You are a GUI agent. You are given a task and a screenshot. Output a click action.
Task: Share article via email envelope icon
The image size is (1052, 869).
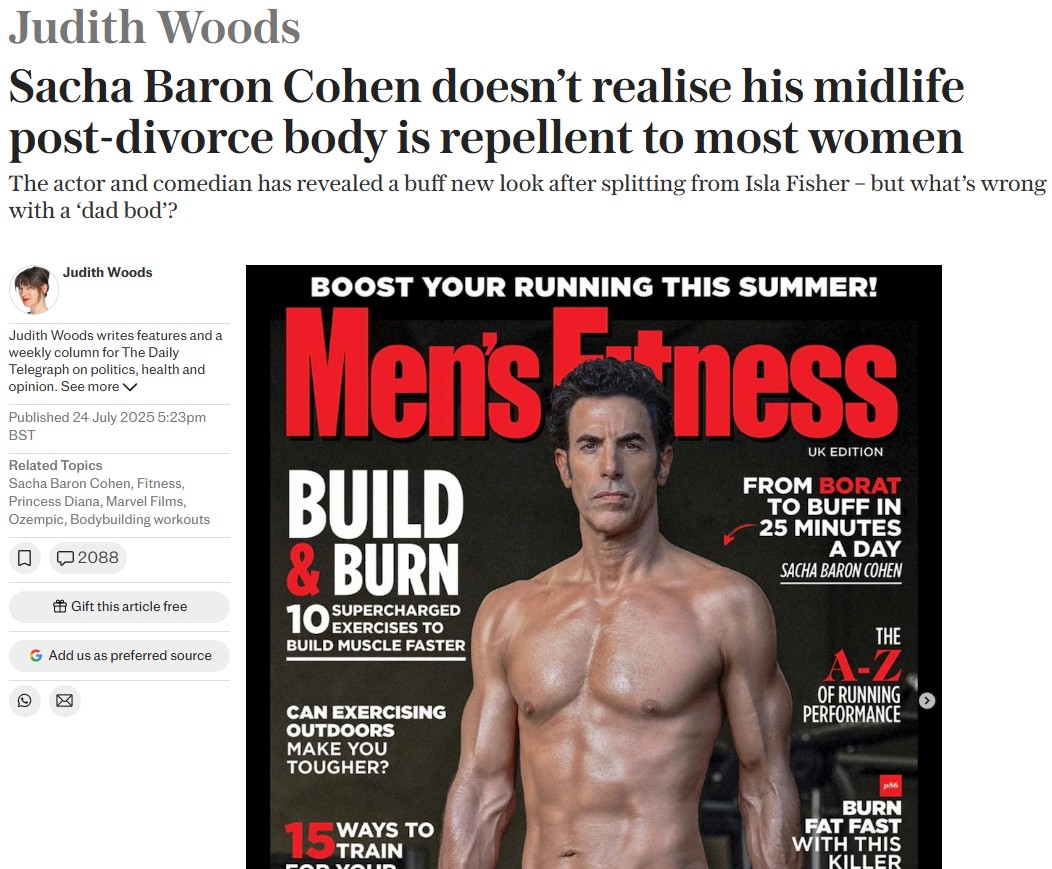coord(64,701)
